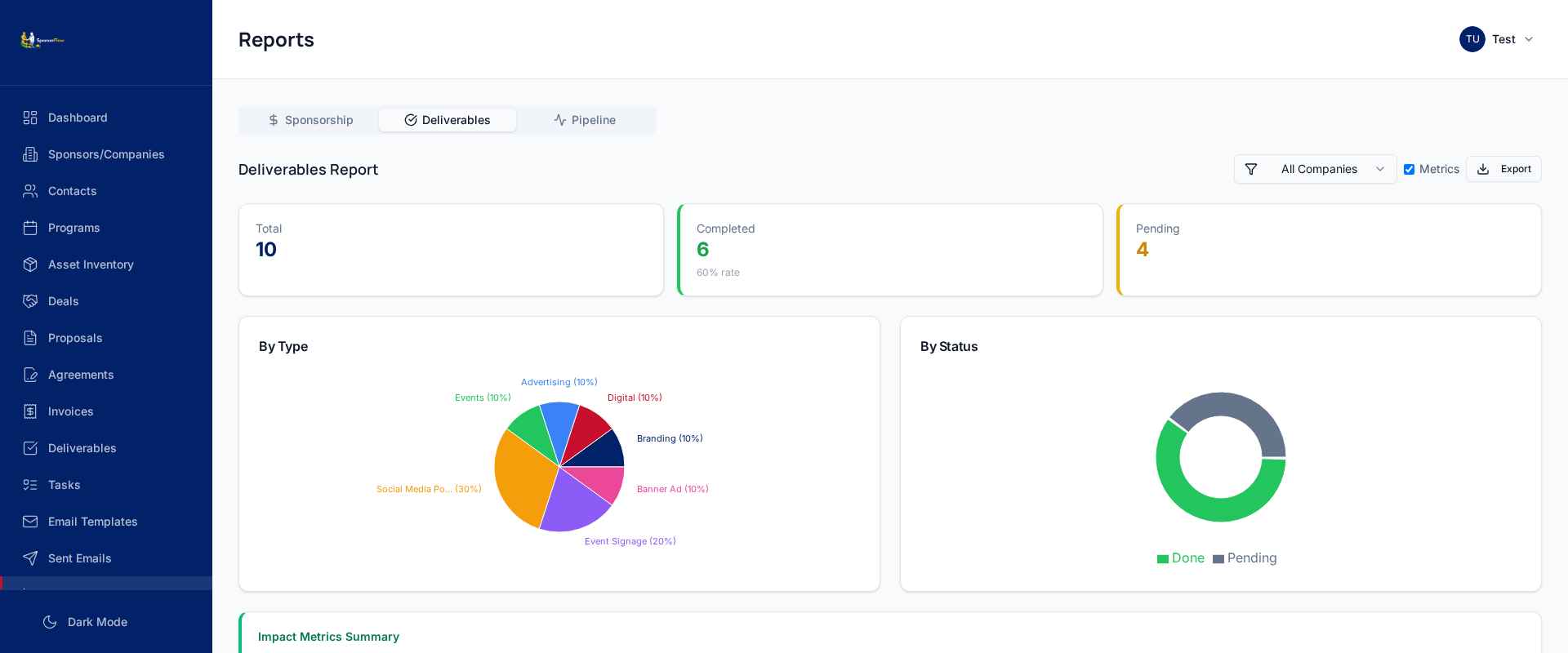Switch to the Sponsorship tab
1568x653 pixels.
[x=310, y=120]
